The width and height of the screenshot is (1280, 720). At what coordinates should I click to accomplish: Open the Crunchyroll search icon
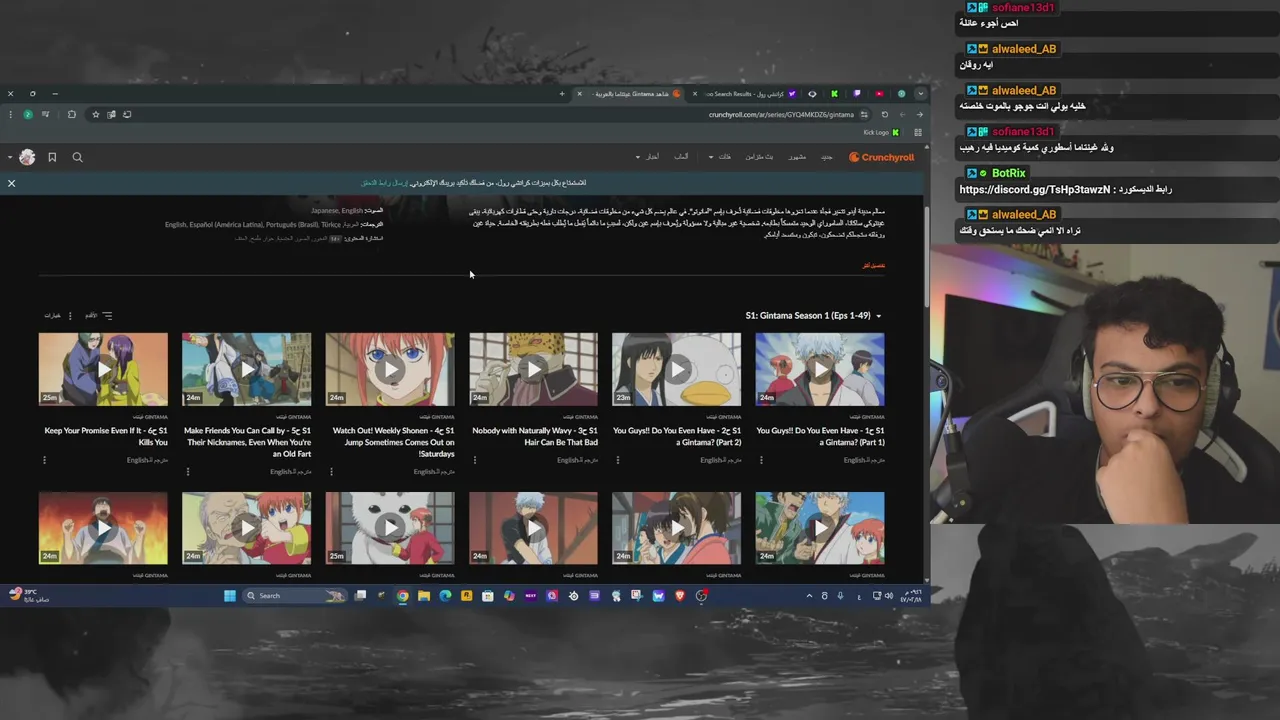[x=77, y=157]
